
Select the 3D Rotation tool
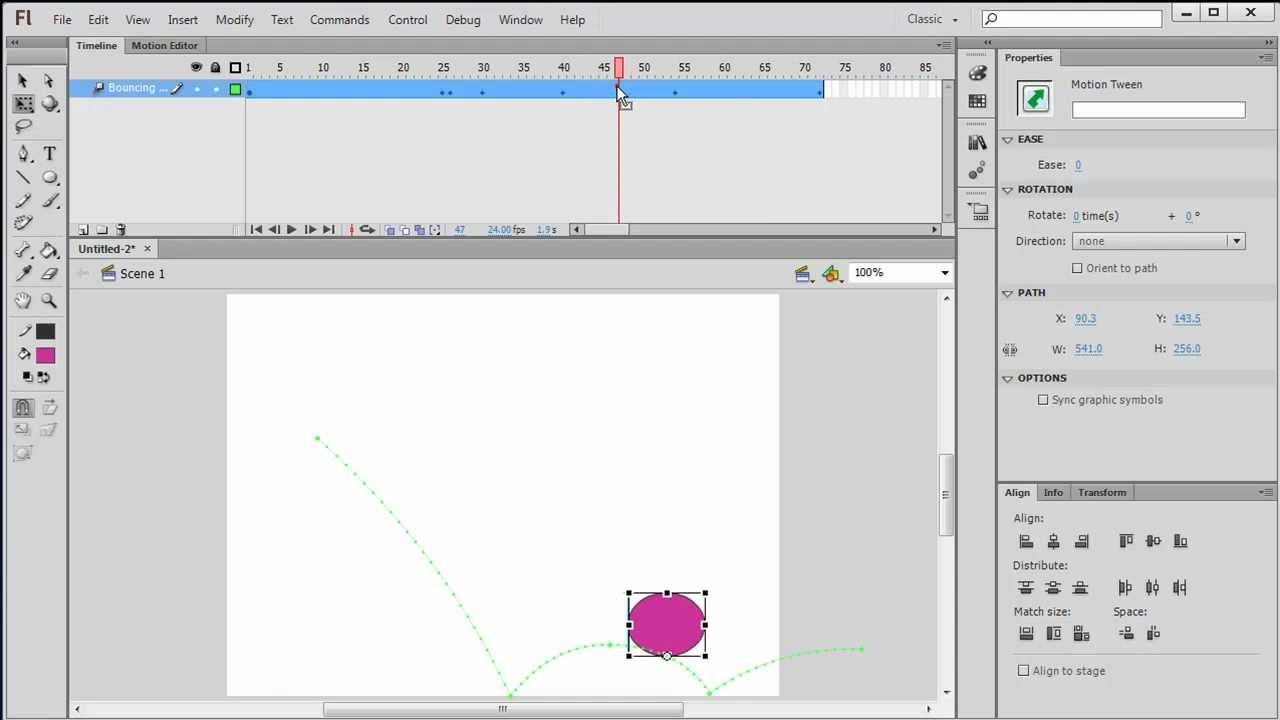(x=49, y=104)
